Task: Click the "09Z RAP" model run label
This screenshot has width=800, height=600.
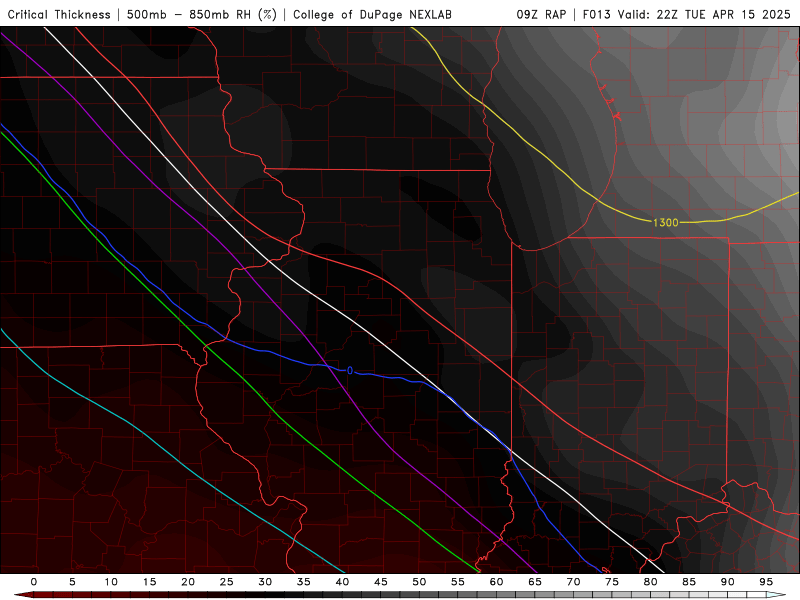Action: (541, 14)
